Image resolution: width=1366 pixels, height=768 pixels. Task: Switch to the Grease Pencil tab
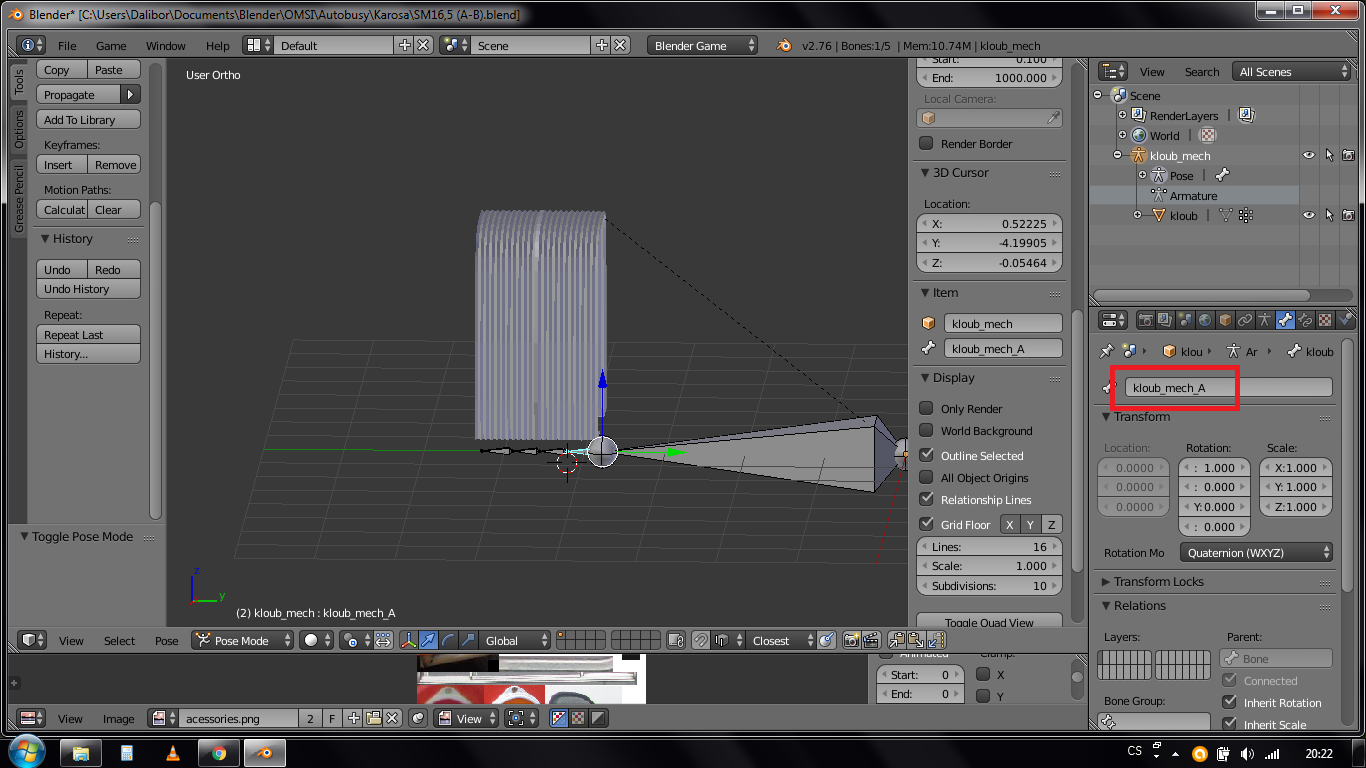18,199
